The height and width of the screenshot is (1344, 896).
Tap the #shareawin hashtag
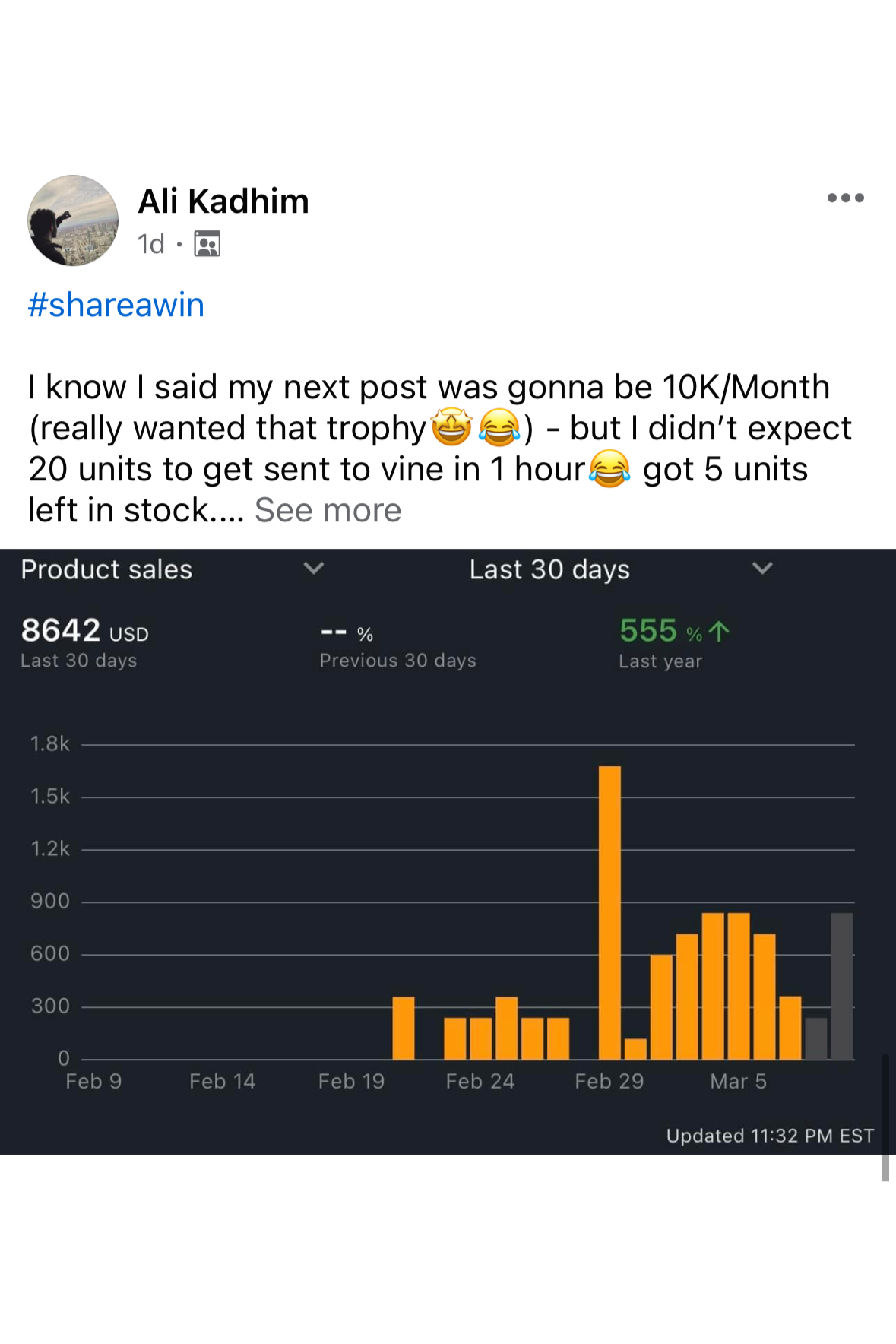[116, 305]
